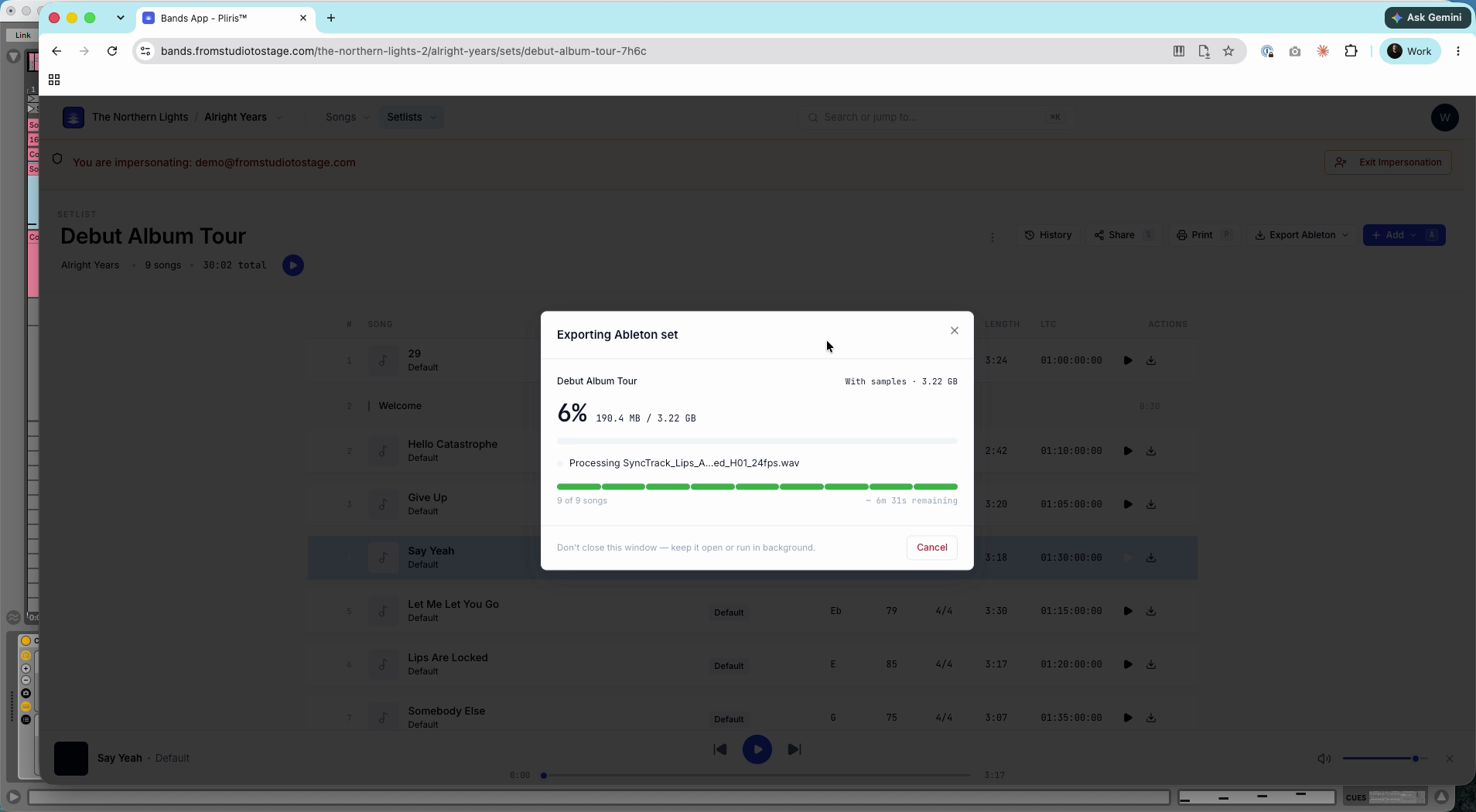Click the Welcome section row

pyautogui.click(x=753, y=406)
